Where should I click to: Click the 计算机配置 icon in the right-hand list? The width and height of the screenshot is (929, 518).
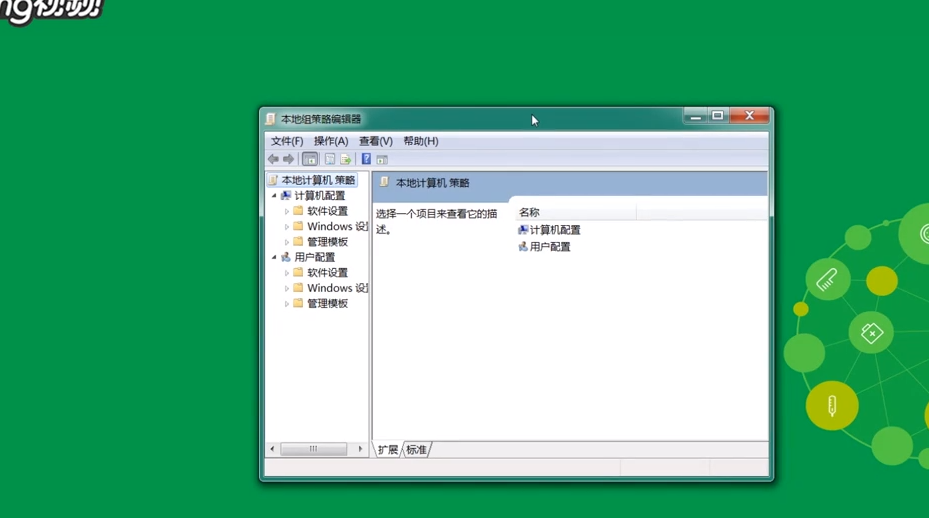523,229
